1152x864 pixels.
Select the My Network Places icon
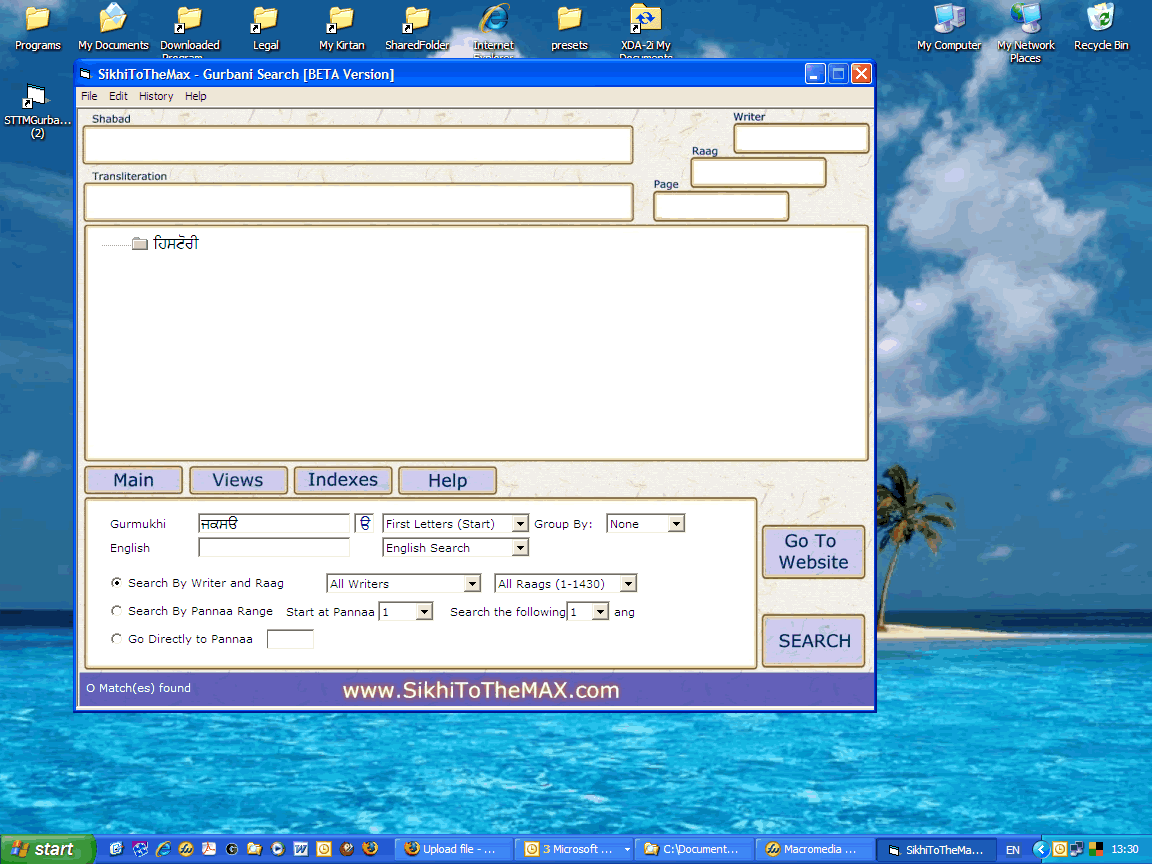pyautogui.click(x=1025, y=33)
